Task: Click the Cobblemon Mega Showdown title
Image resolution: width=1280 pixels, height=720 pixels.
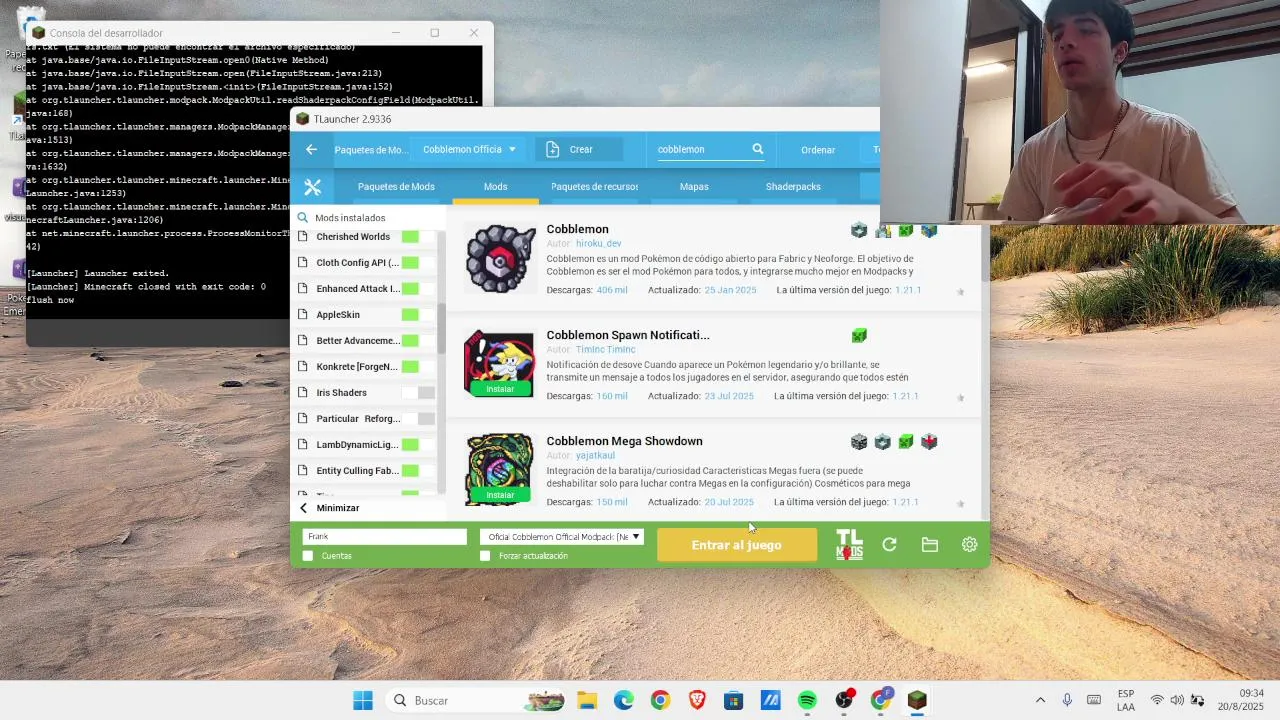Action: pos(624,441)
